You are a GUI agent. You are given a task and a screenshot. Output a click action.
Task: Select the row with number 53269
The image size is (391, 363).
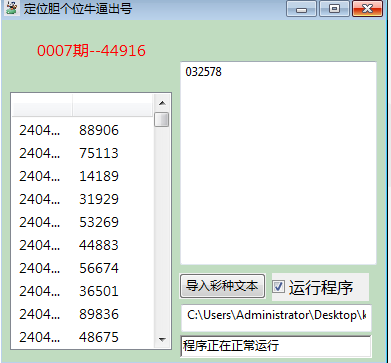tap(82, 222)
